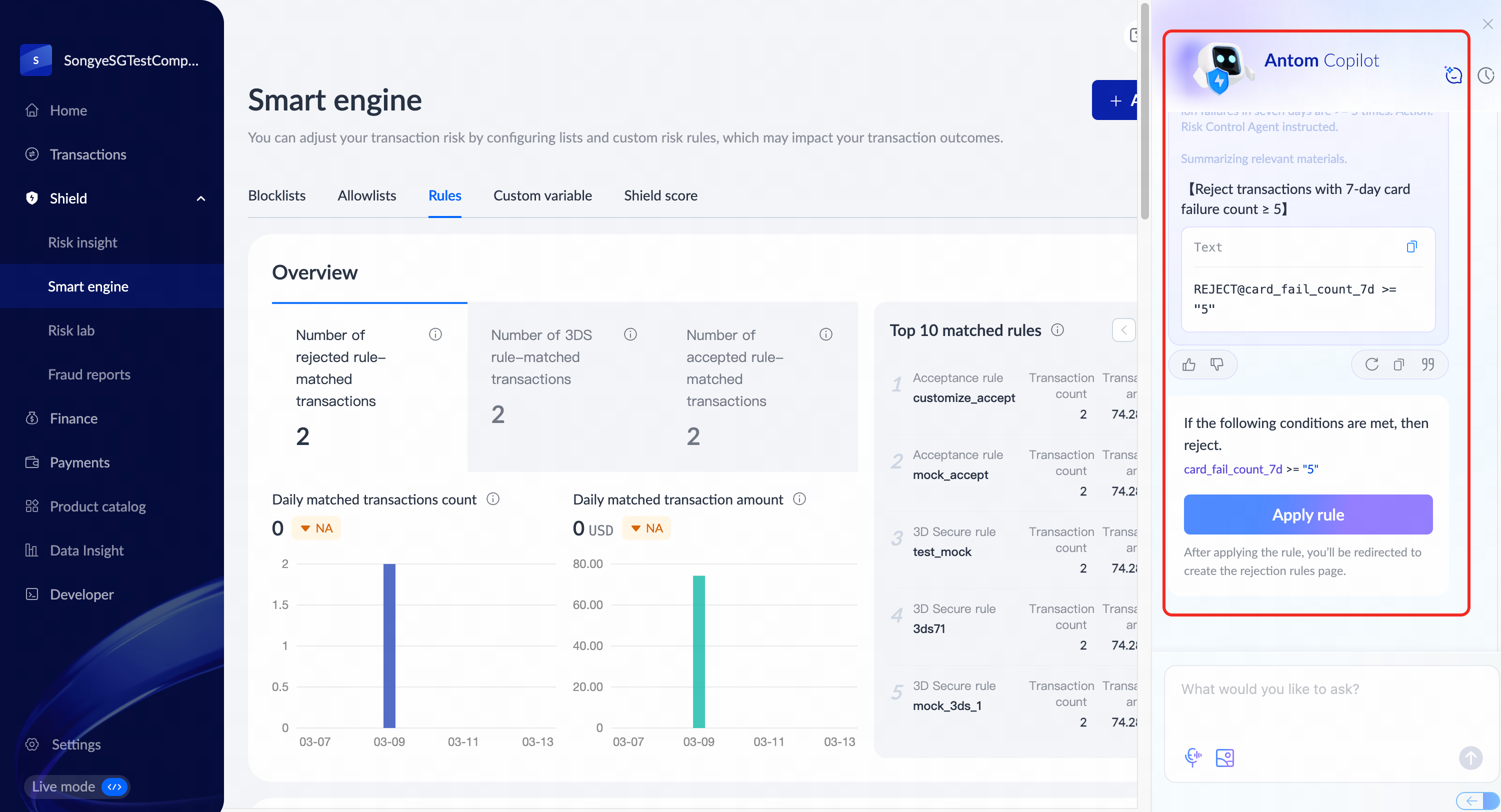Click the page vertical scrollbar
Viewport: 1501px width, 812px height.
(1144, 110)
